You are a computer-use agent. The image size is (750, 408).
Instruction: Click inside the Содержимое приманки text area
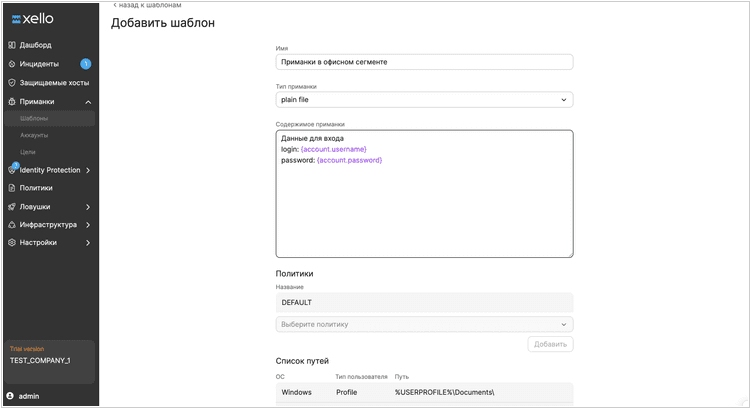tap(424, 210)
